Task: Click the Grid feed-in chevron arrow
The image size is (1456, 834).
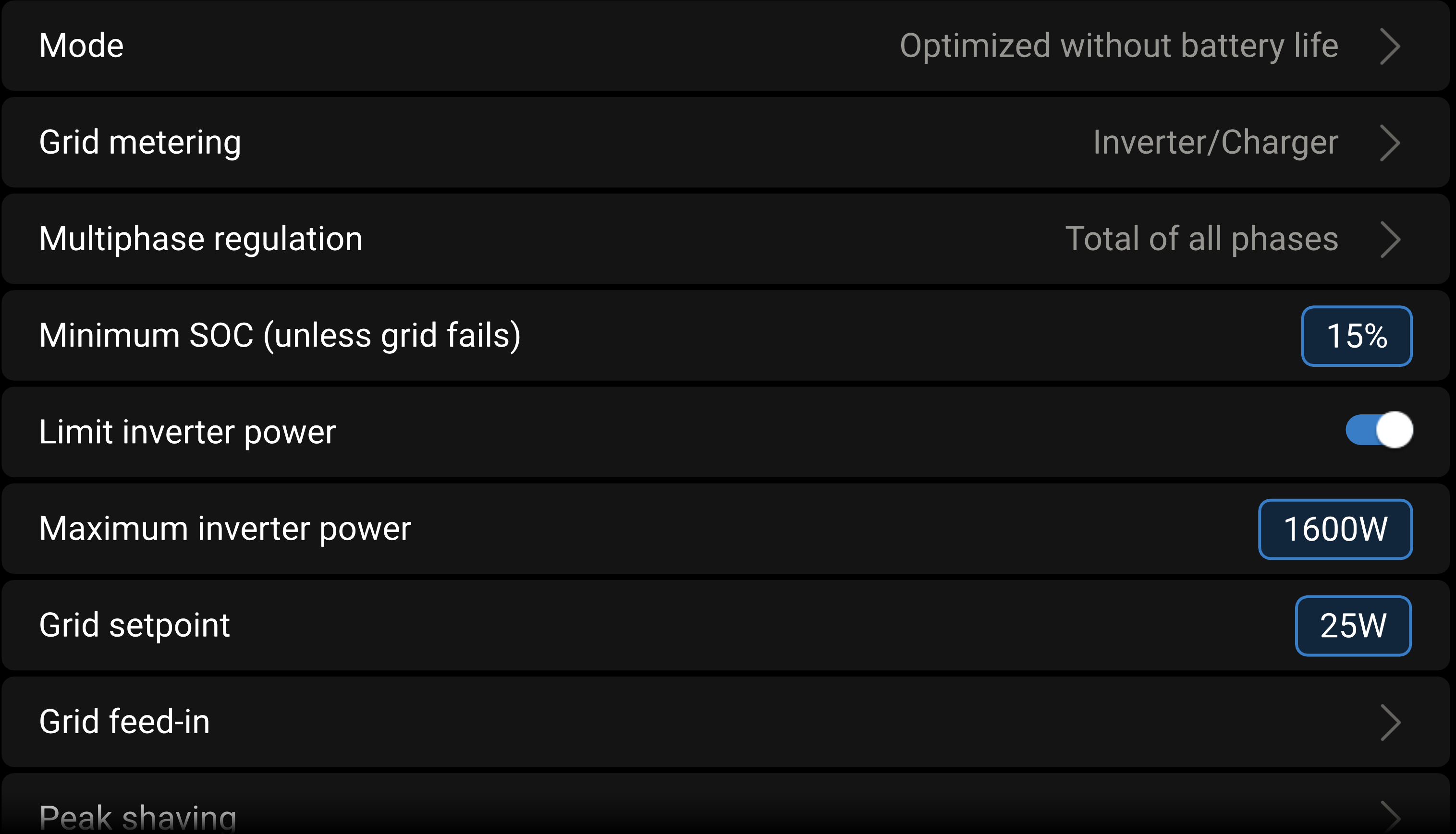Action: pyautogui.click(x=1390, y=722)
